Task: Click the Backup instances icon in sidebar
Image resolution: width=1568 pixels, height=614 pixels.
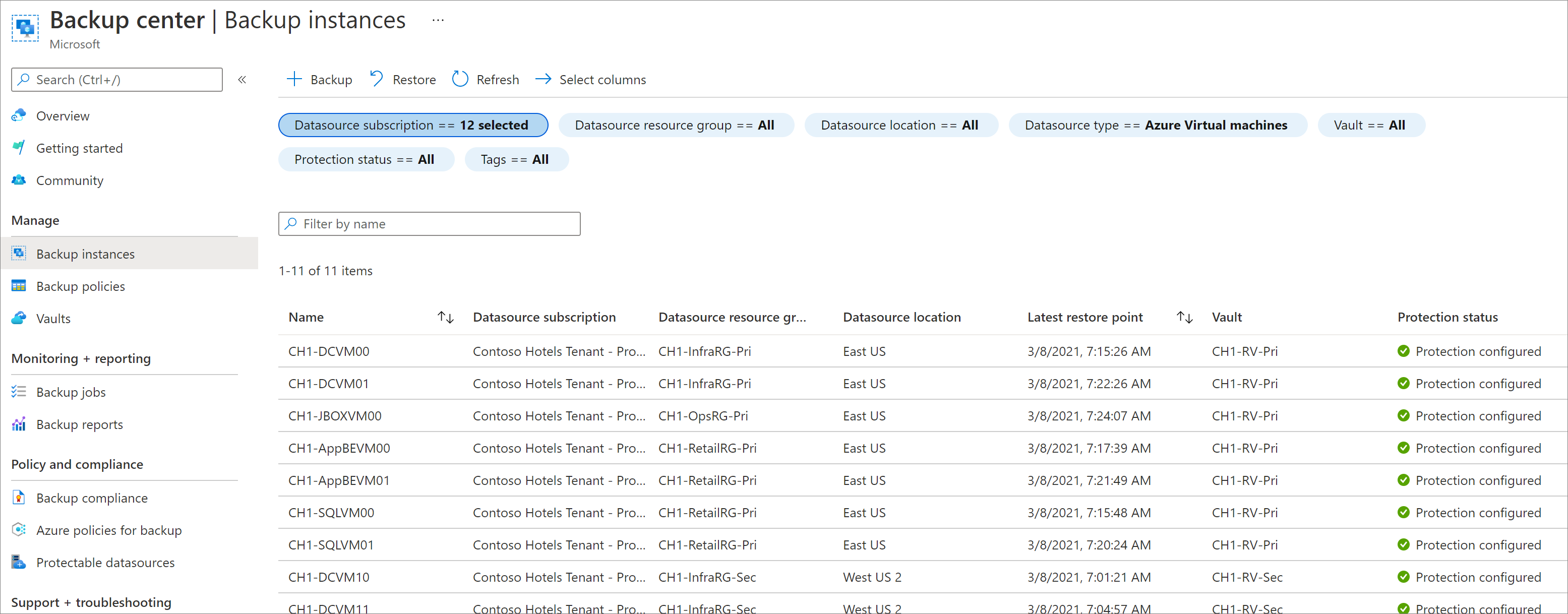Action: coord(18,252)
